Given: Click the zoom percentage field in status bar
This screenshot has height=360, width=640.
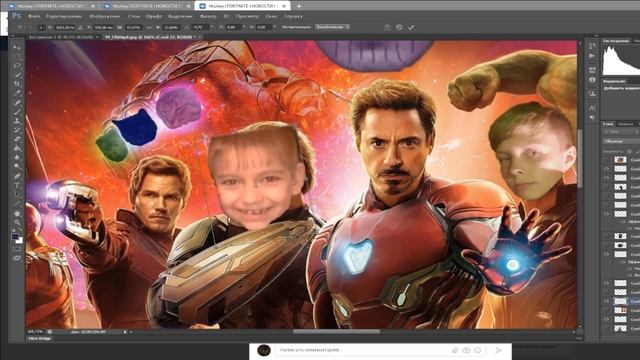Looking at the screenshot, I should [36, 332].
